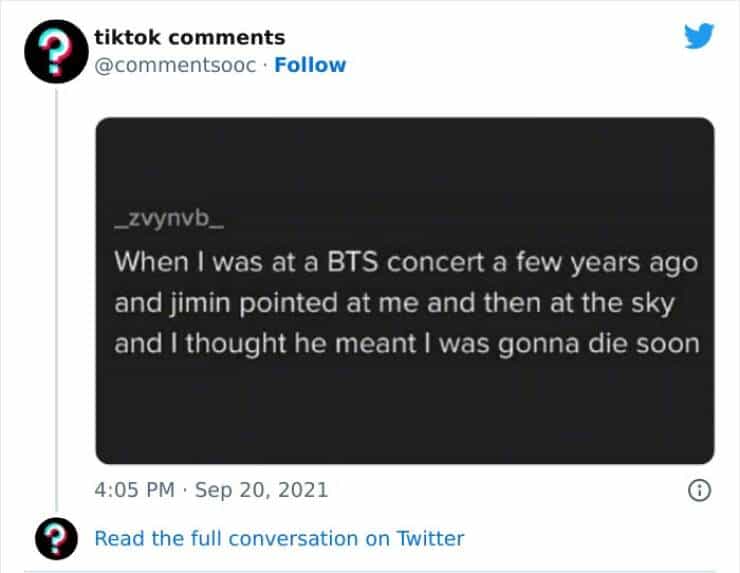
Task: Click the line starting 'When I was'
Action: (404, 263)
